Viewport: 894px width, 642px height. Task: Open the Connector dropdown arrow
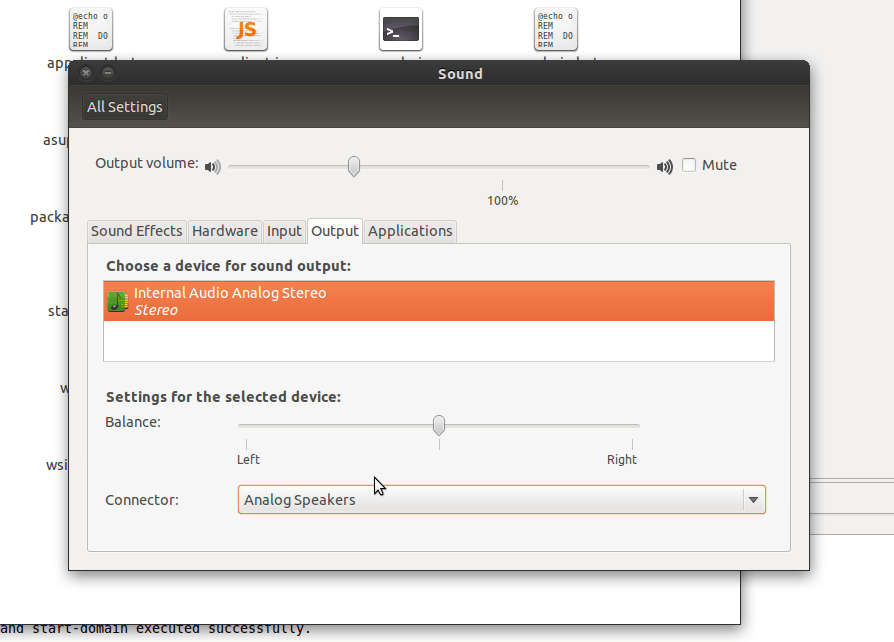(x=752, y=500)
